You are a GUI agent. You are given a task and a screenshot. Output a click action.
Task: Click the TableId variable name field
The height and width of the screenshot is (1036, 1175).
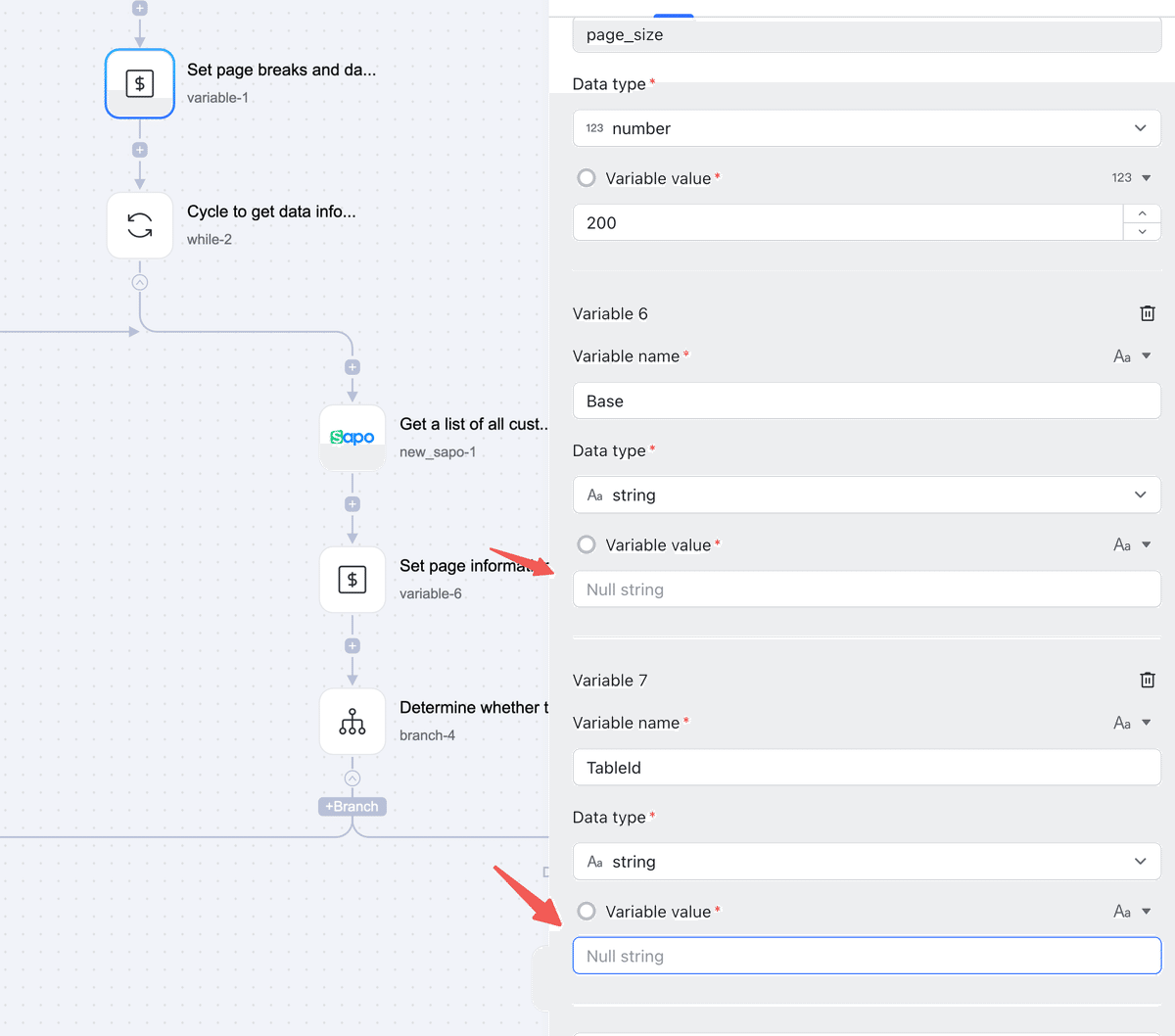[x=867, y=768]
